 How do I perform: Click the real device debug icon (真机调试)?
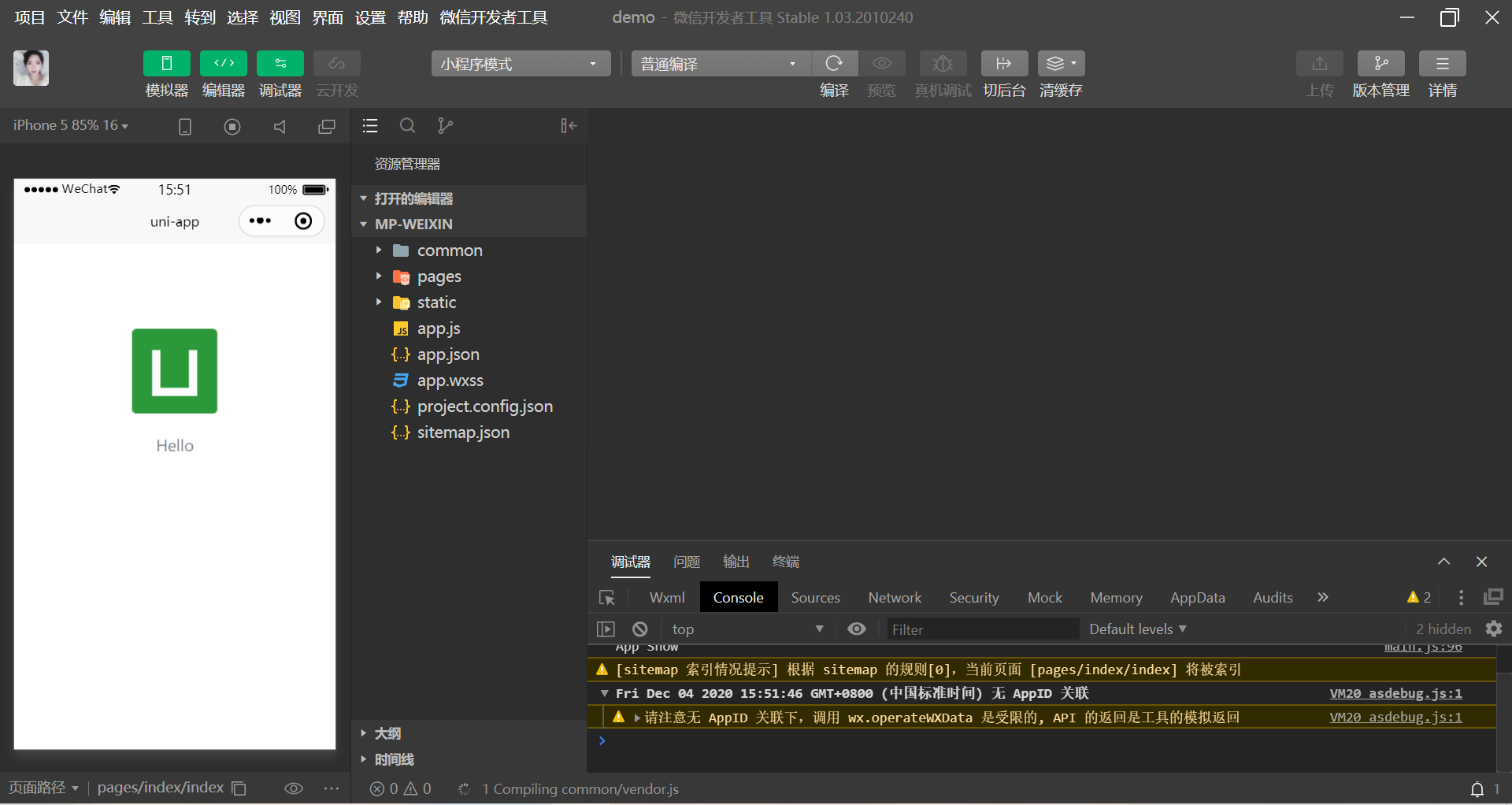coord(943,64)
